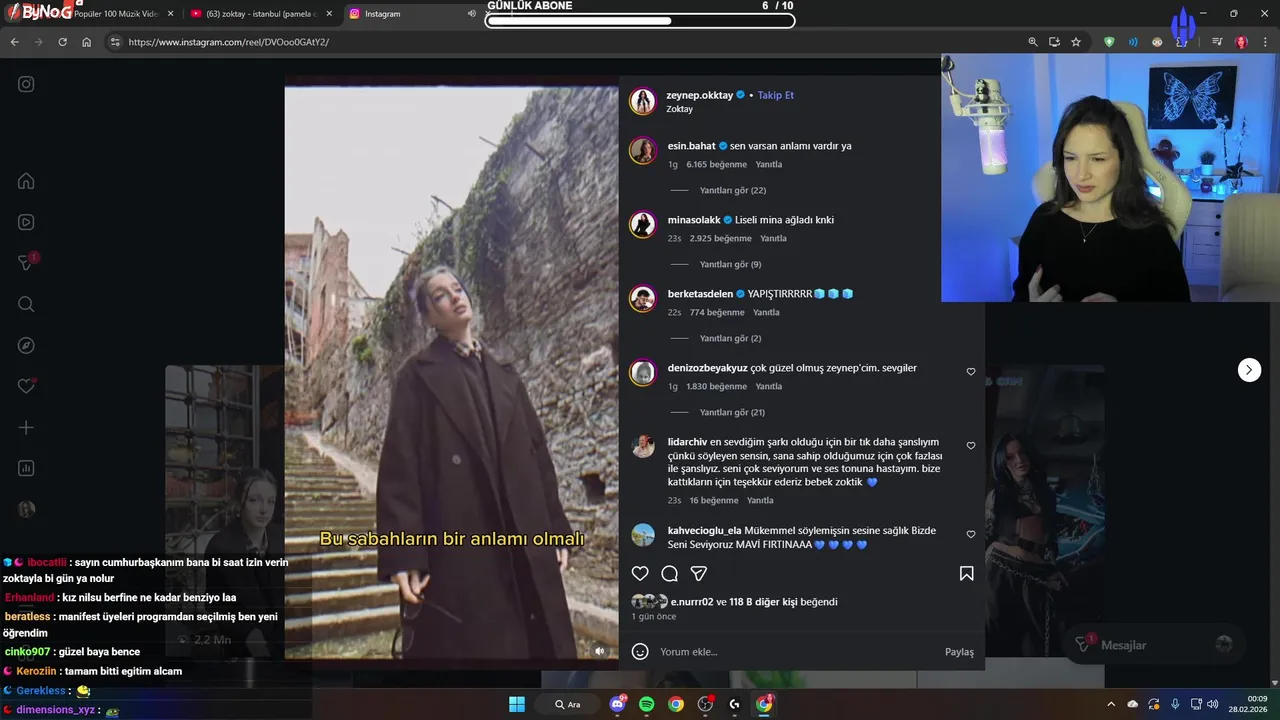Viewport: 1280px width, 720px height.
Task: Click the create plus icon in the sidebar
Action: tap(26, 427)
